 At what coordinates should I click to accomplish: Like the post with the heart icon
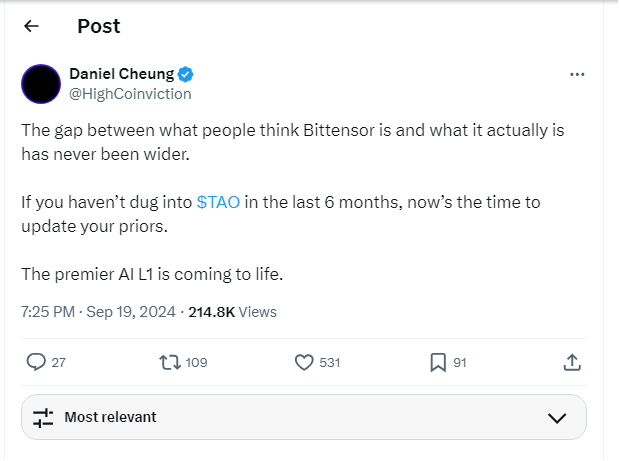[x=305, y=362]
